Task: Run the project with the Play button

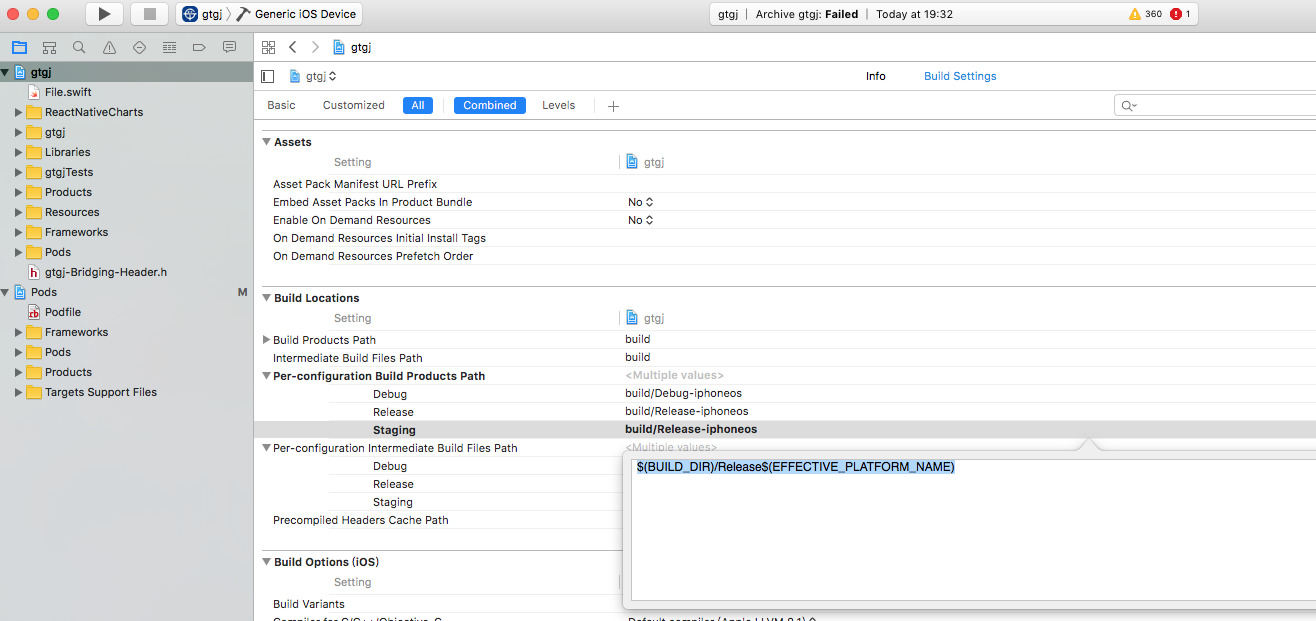Action: [x=104, y=14]
